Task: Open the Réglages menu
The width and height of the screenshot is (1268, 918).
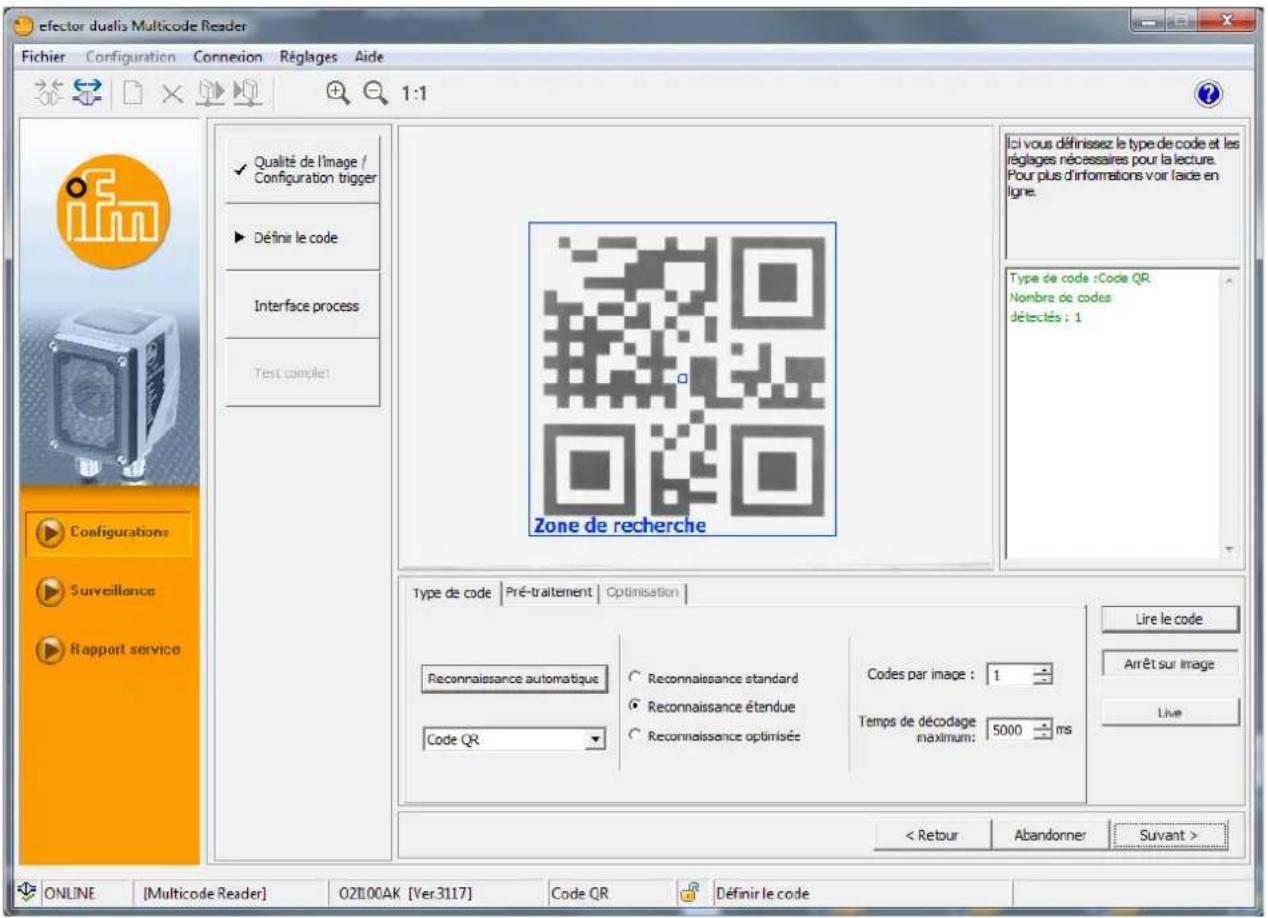Action: [x=309, y=56]
